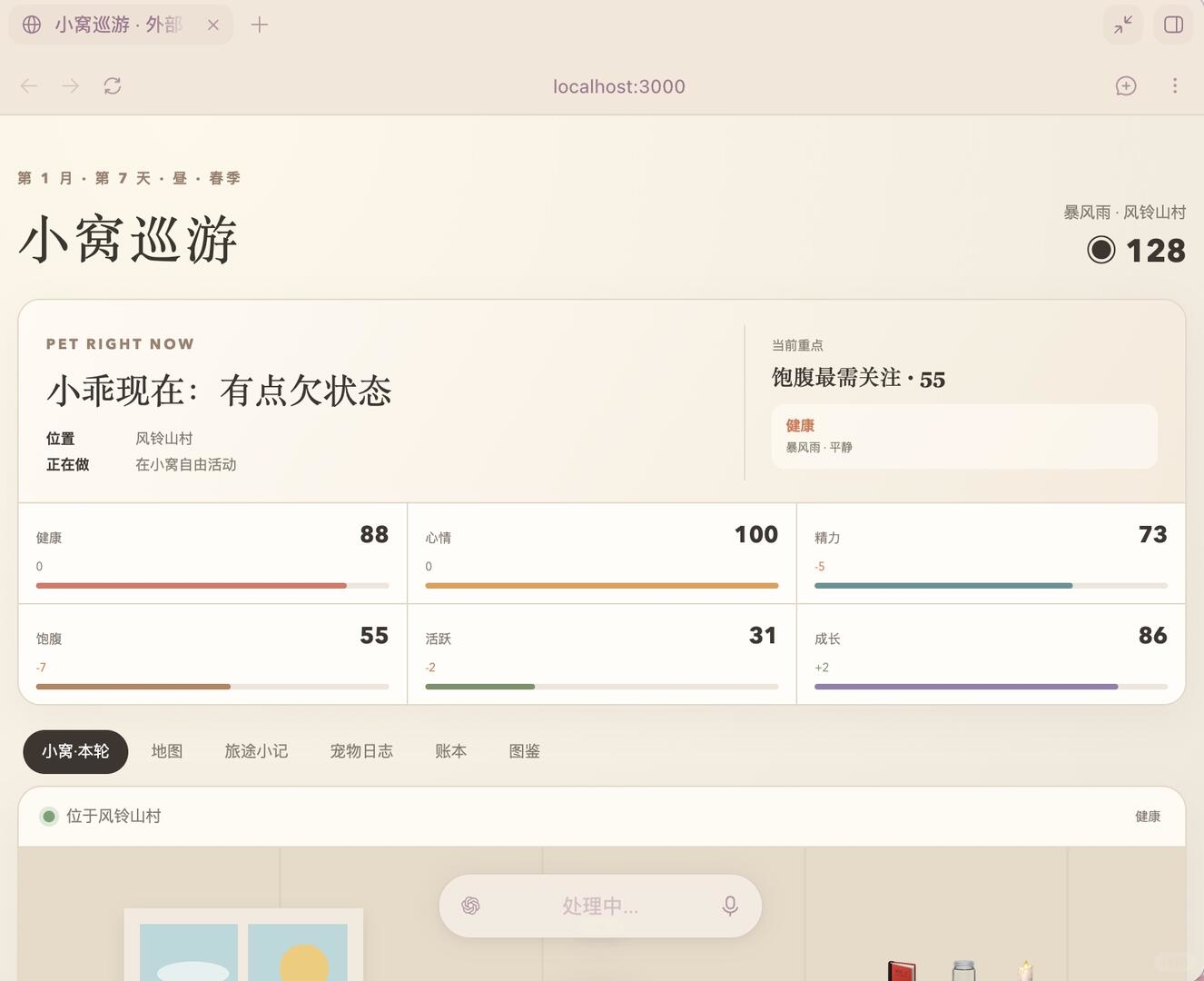Click the microphone icon

point(730,906)
